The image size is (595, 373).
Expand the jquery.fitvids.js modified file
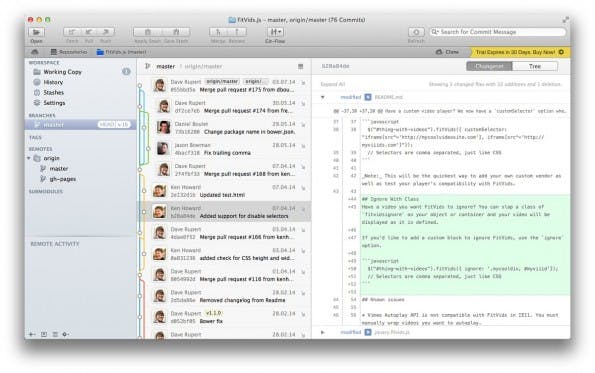point(323,332)
